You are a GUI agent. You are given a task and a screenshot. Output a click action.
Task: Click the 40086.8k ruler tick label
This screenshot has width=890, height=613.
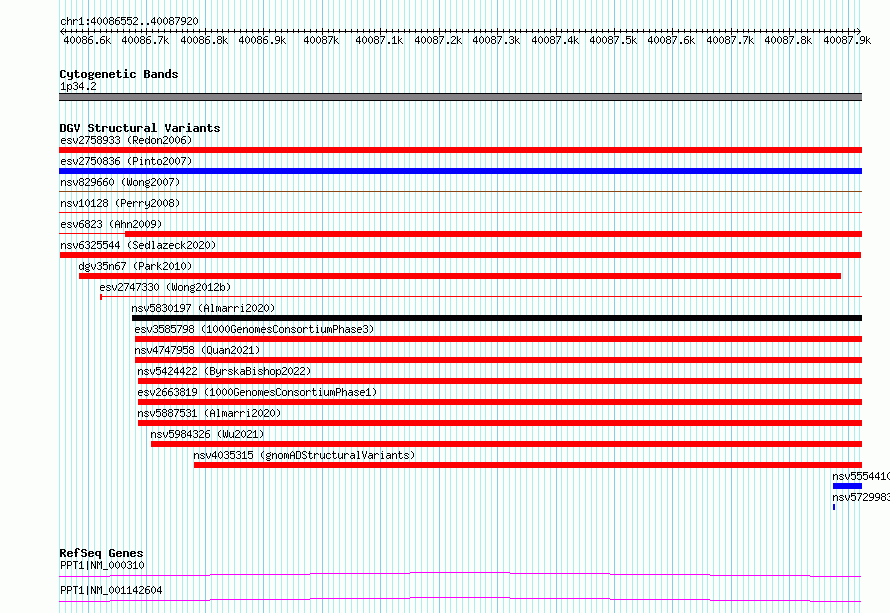tap(204, 40)
